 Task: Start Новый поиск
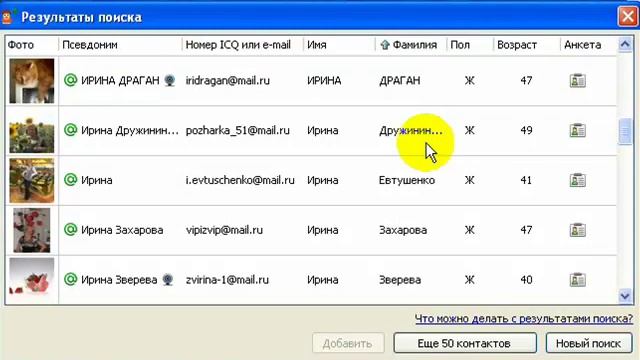point(589,343)
